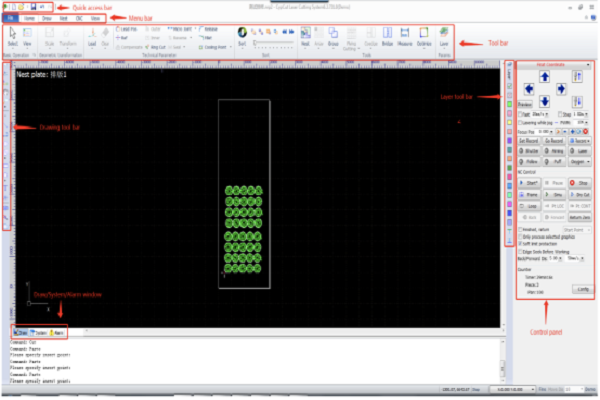This screenshot has height=400, width=600.
Task: Toggle the Fast jog checkbox
Action: [520, 114]
